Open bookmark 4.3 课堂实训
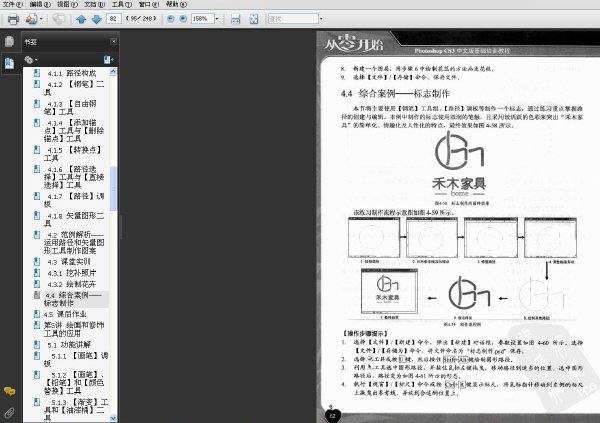600x423 pixels. click(x=68, y=262)
